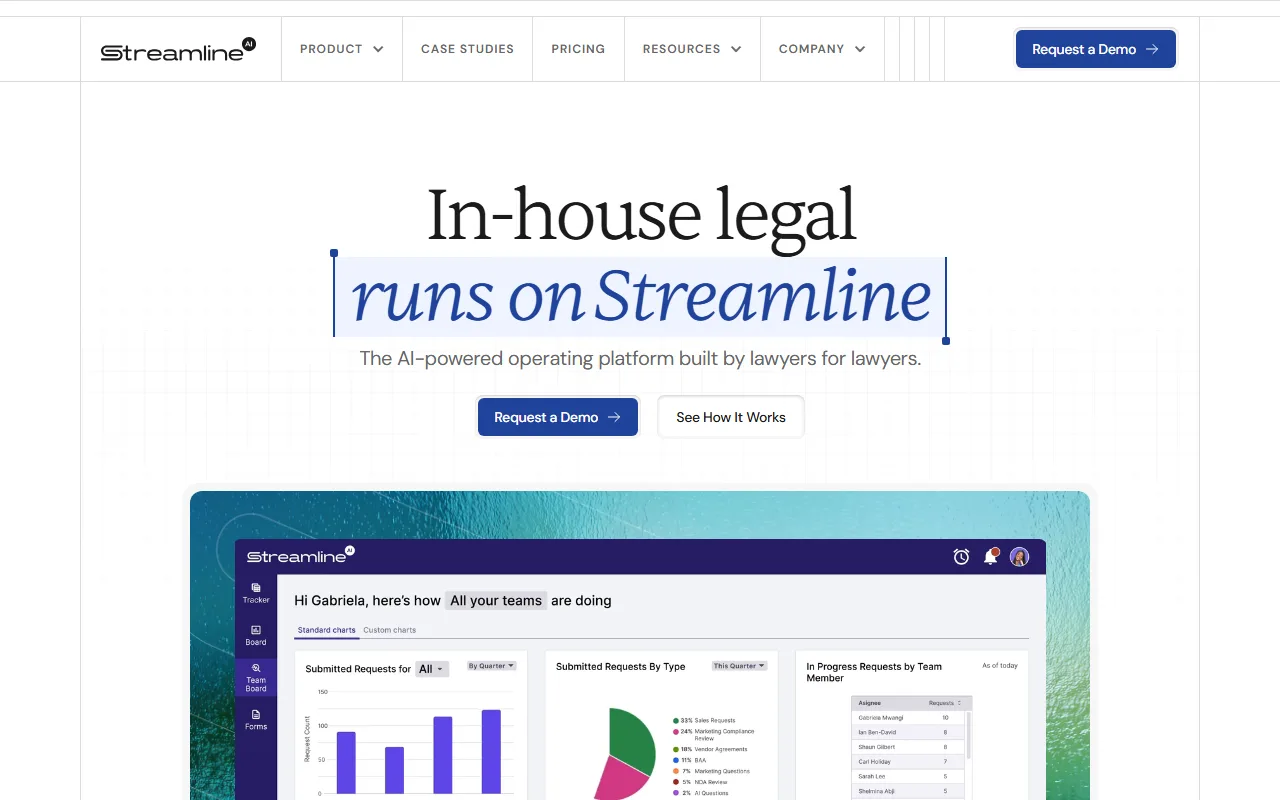The image size is (1280, 800).
Task: Click the In Progress Requests by Team Member title
Action: (x=874, y=672)
